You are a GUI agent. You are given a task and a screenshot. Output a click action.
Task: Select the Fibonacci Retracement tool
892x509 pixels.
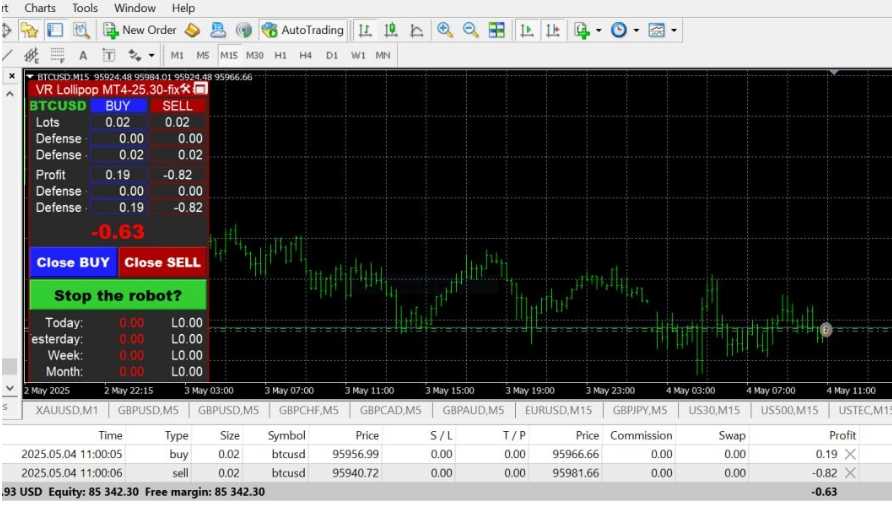click(x=57, y=55)
